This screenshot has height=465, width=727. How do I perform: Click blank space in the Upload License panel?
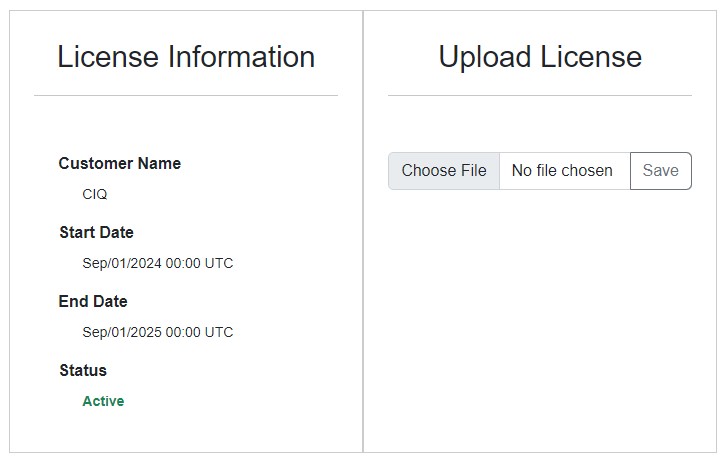(540, 320)
